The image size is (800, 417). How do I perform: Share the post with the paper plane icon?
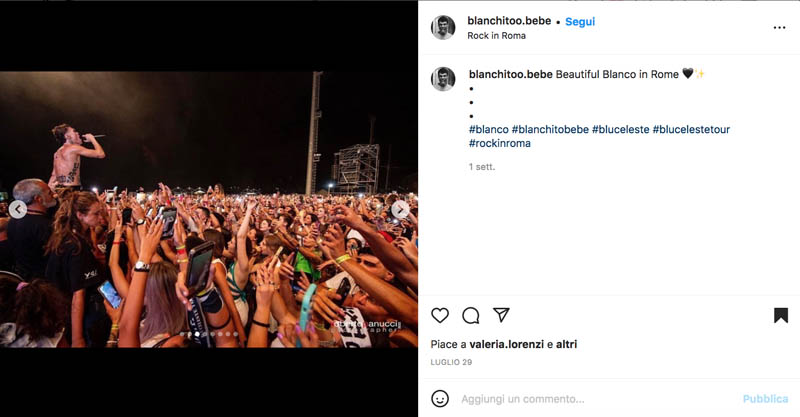501,315
